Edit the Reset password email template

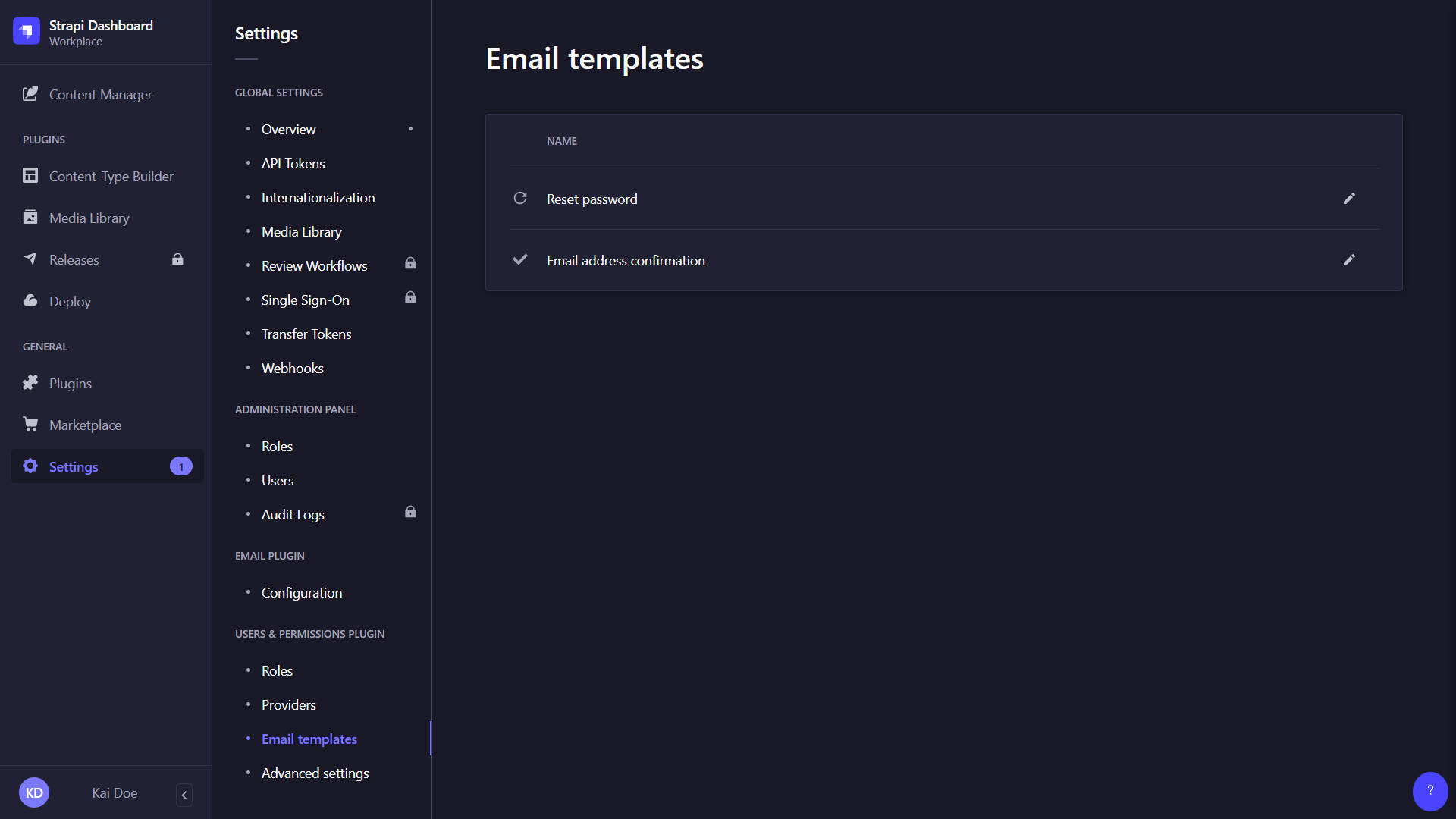tap(1349, 198)
